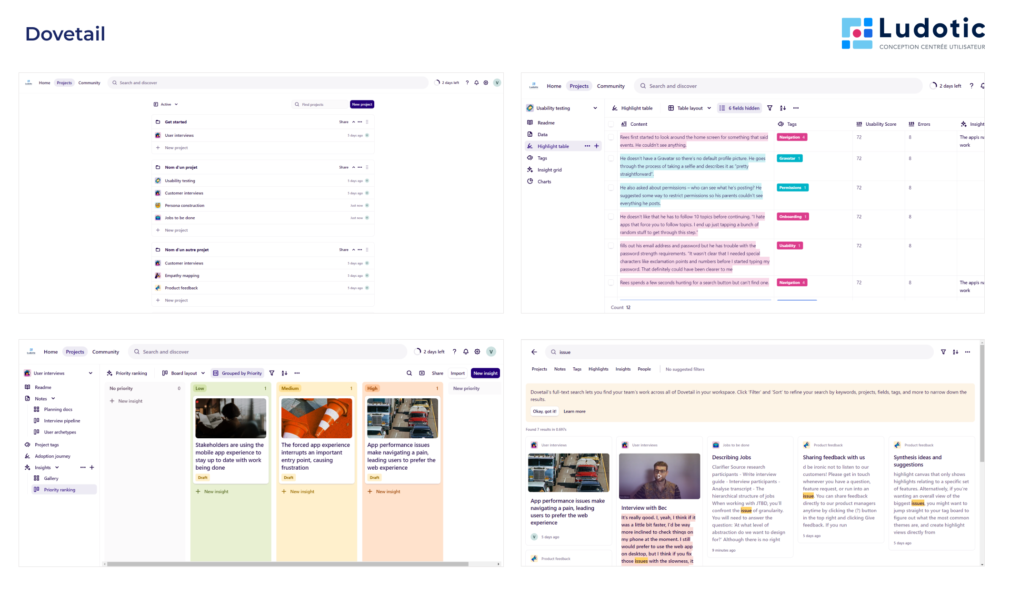
Task: Check the row starting with Rees first started
Action: tap(610, 137)
